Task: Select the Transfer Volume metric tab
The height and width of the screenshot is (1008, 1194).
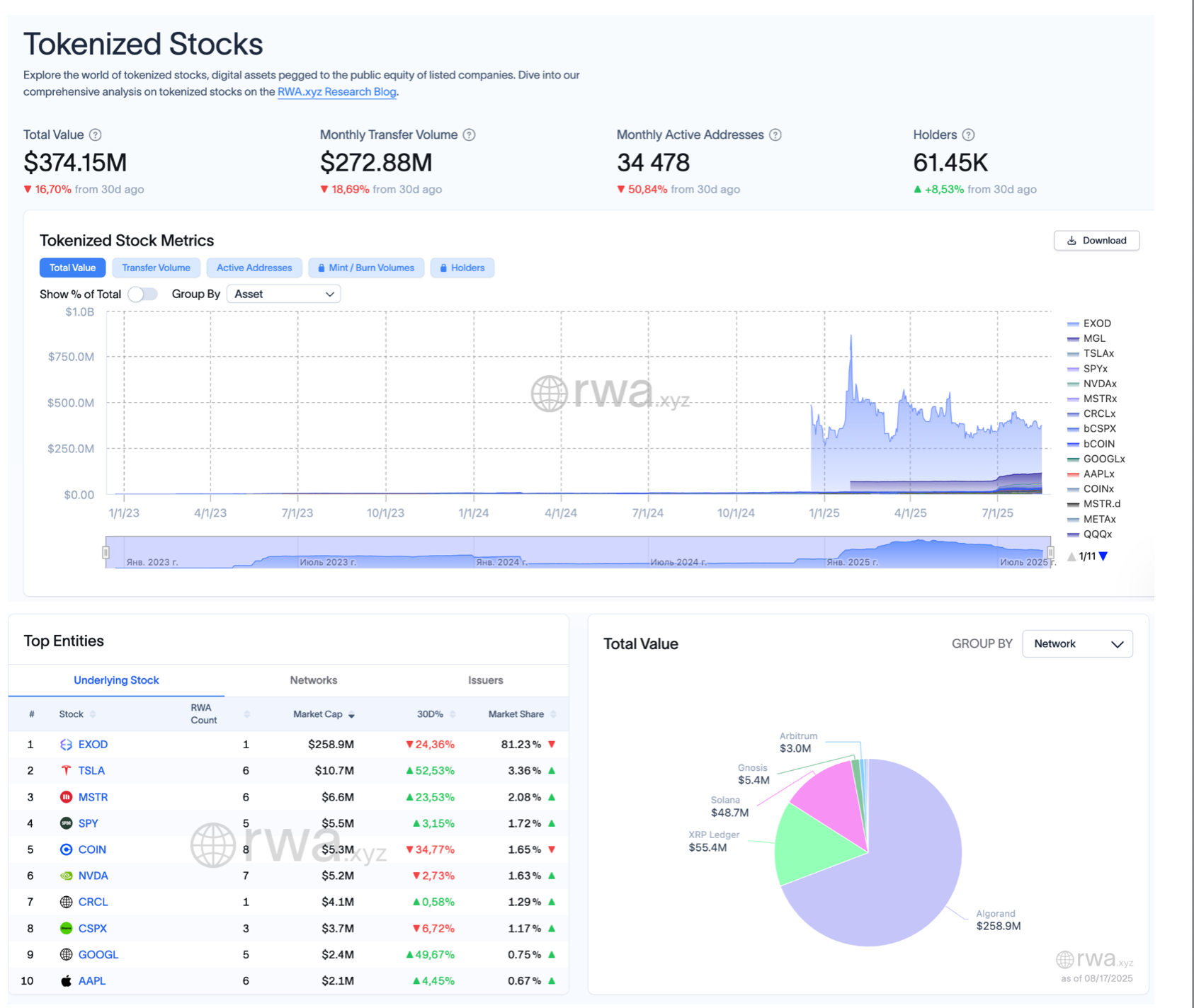Action: pyautogui.click(x=156, y=268)
